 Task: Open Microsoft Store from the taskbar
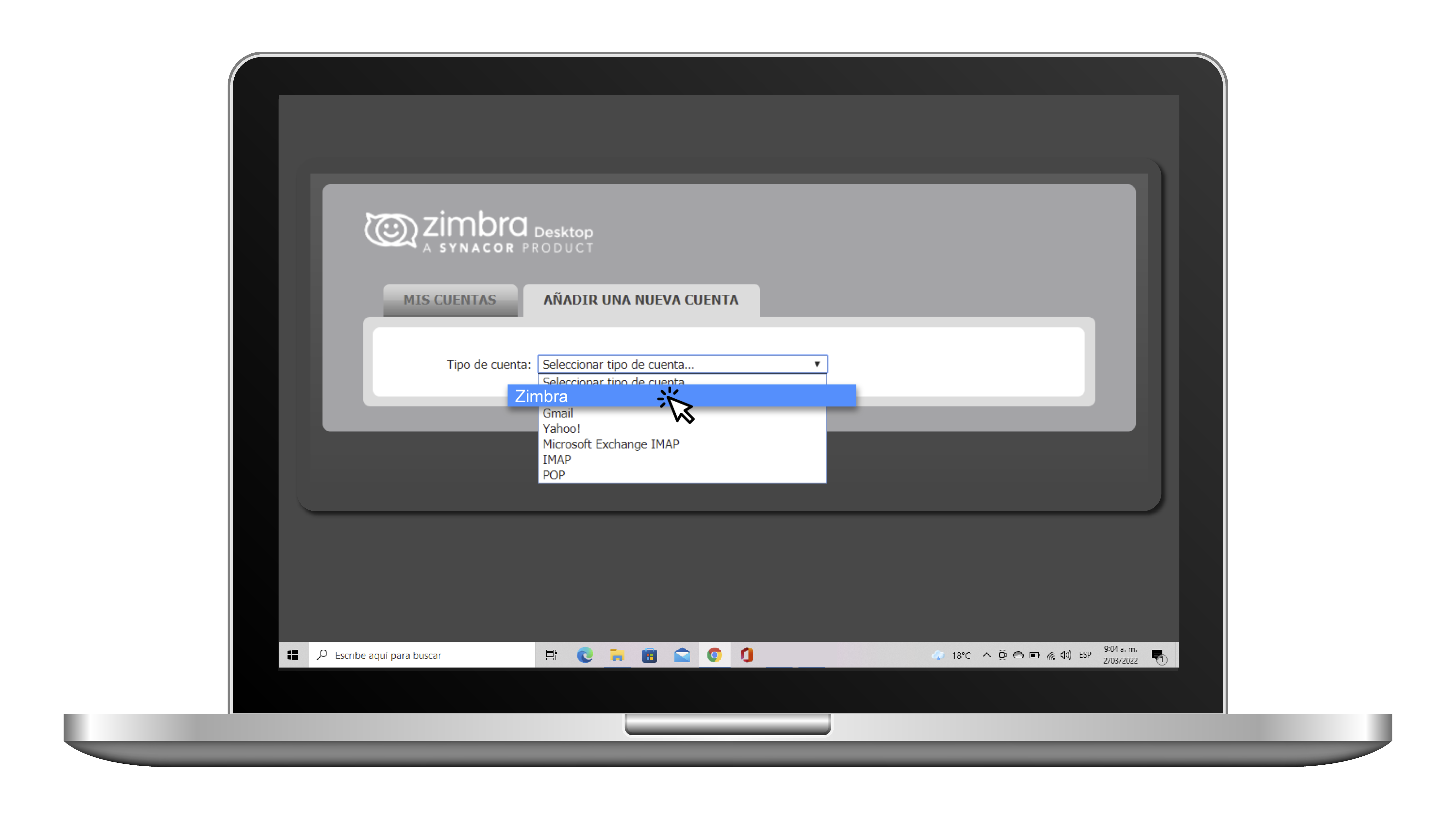point(650,655)
